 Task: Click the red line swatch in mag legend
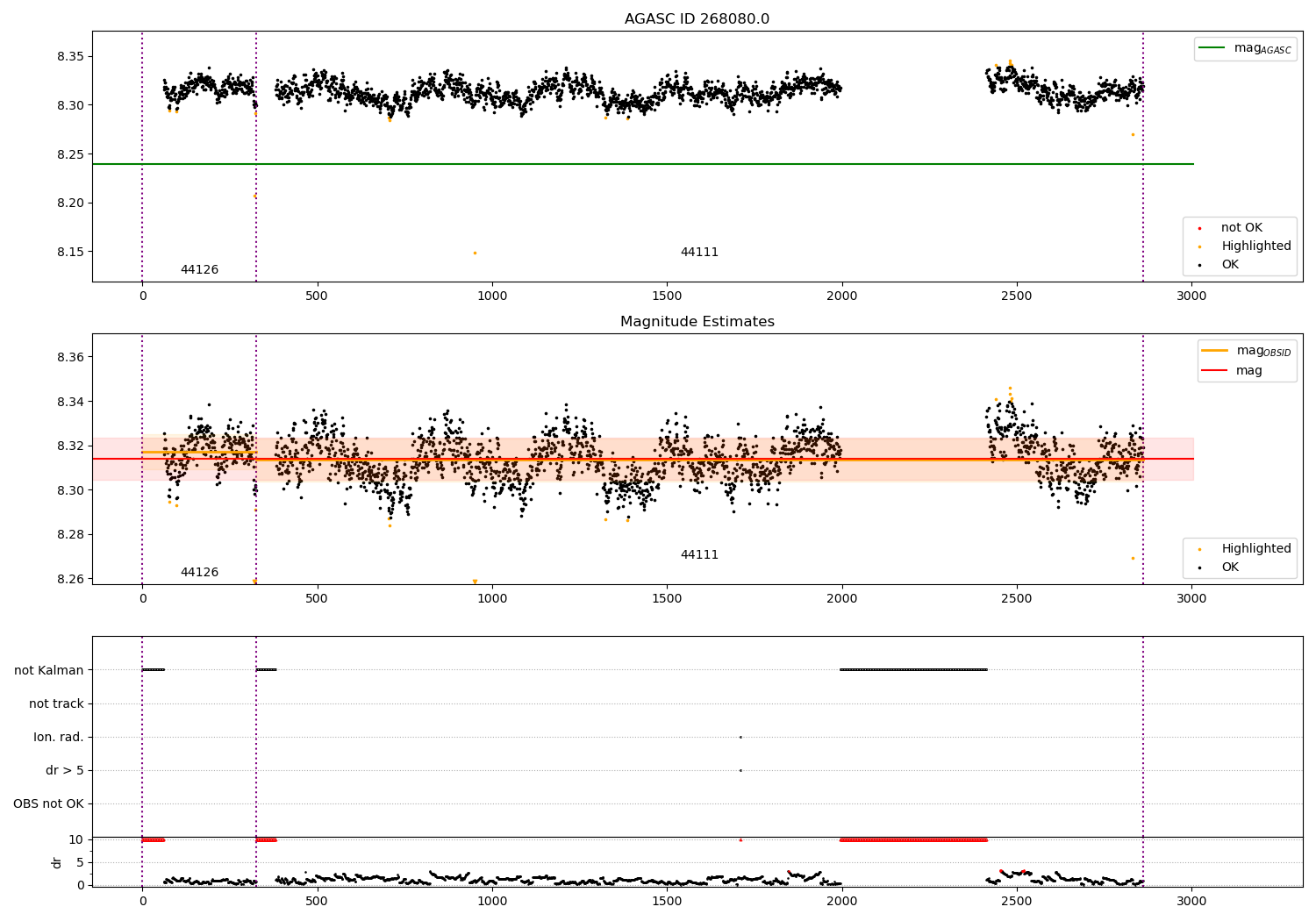point(1214,371)
